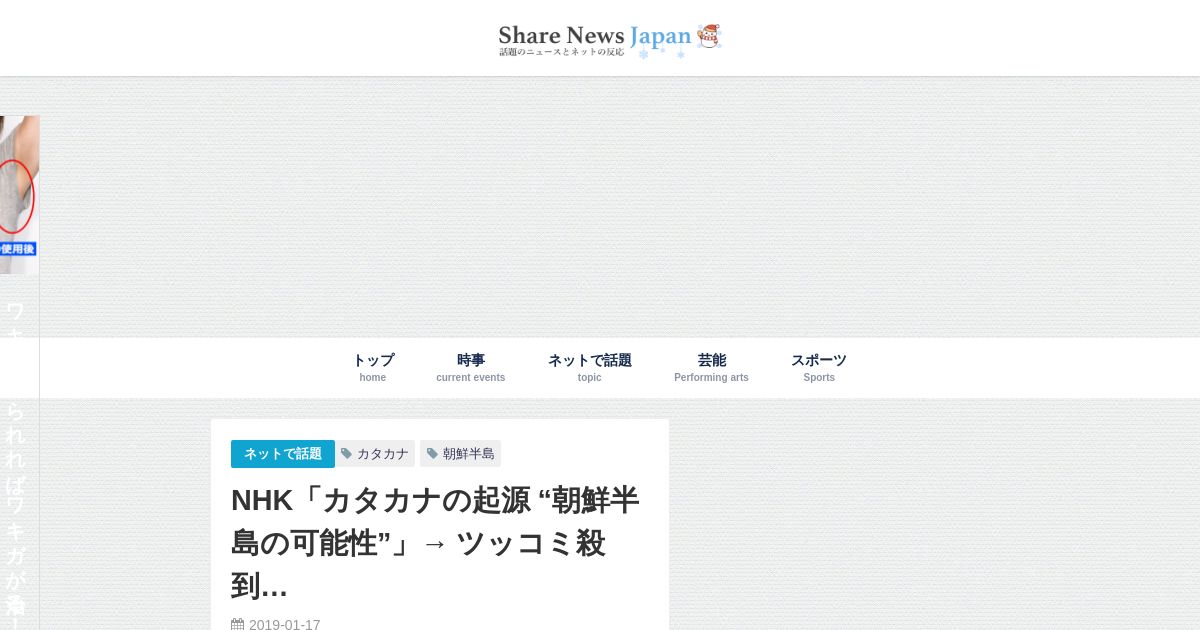
Task: Click the snowman icon in the header
Action: pyautogui.click(x=709, y=36)
